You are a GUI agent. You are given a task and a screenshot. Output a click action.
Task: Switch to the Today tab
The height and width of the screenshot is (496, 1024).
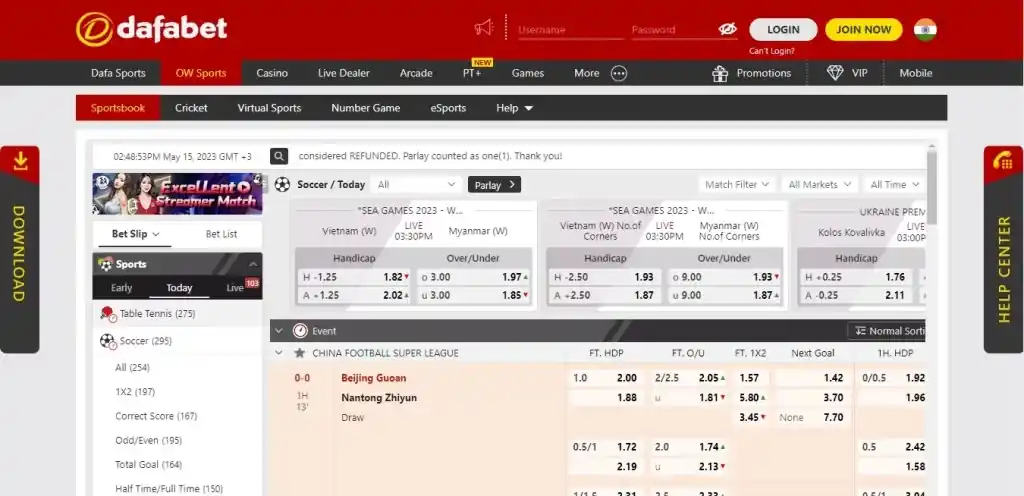[179, 288]
